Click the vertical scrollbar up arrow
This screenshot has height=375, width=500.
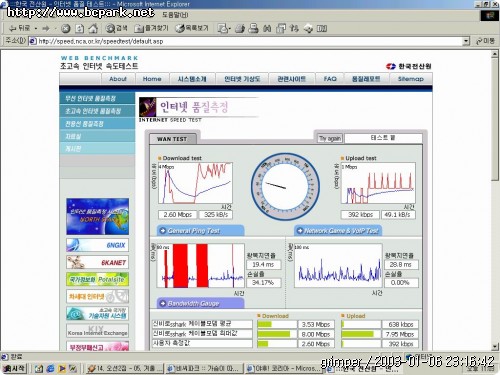pos(495,53)
